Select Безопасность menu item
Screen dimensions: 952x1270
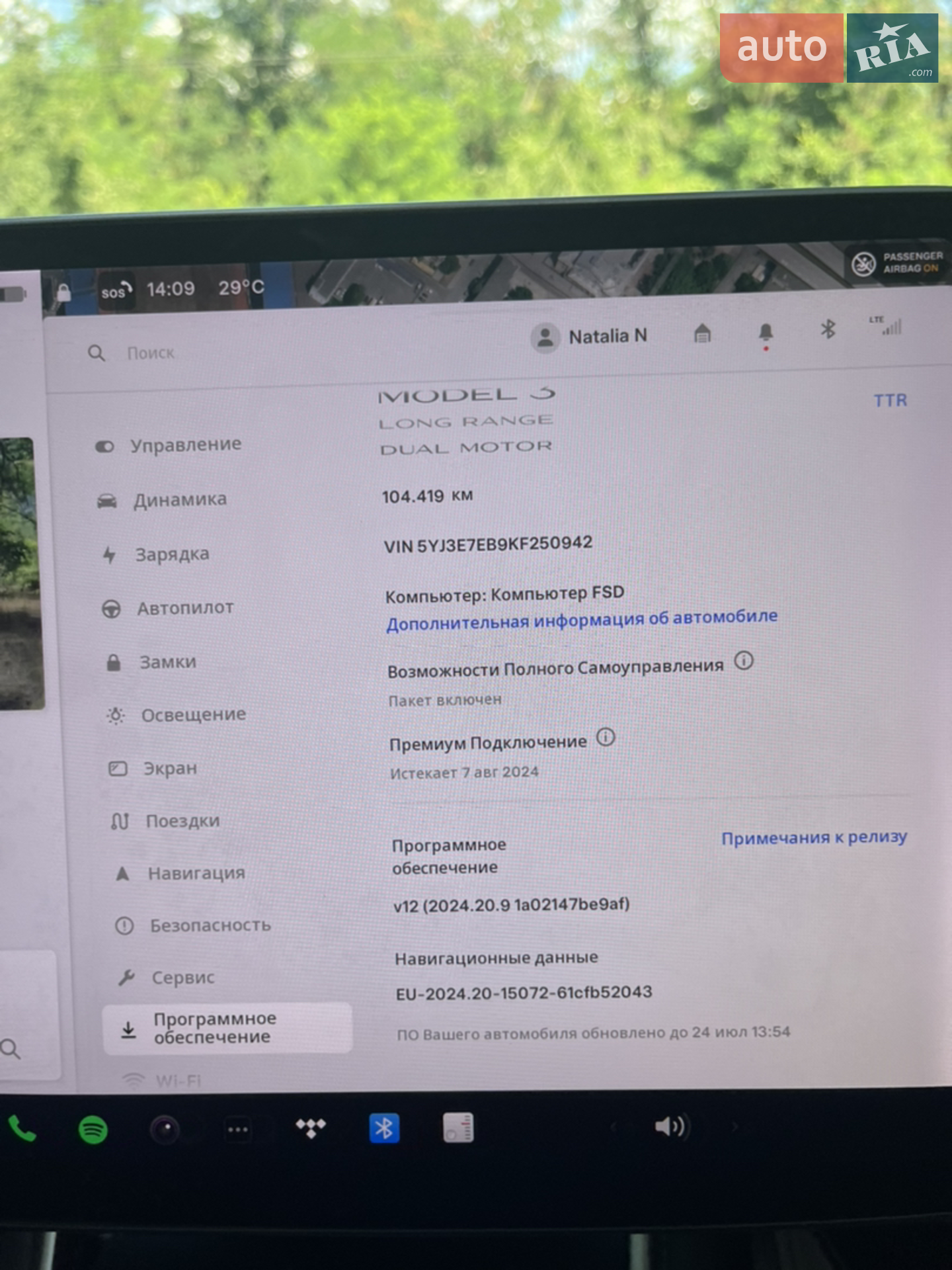point(193,925)
